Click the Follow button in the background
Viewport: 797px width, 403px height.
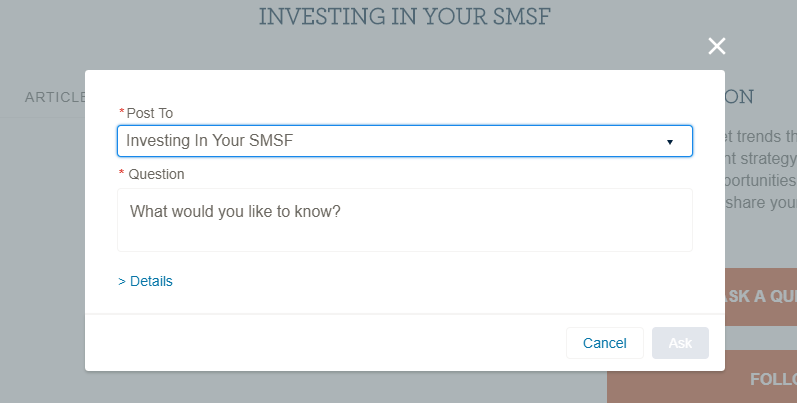[x=772, y=379]
